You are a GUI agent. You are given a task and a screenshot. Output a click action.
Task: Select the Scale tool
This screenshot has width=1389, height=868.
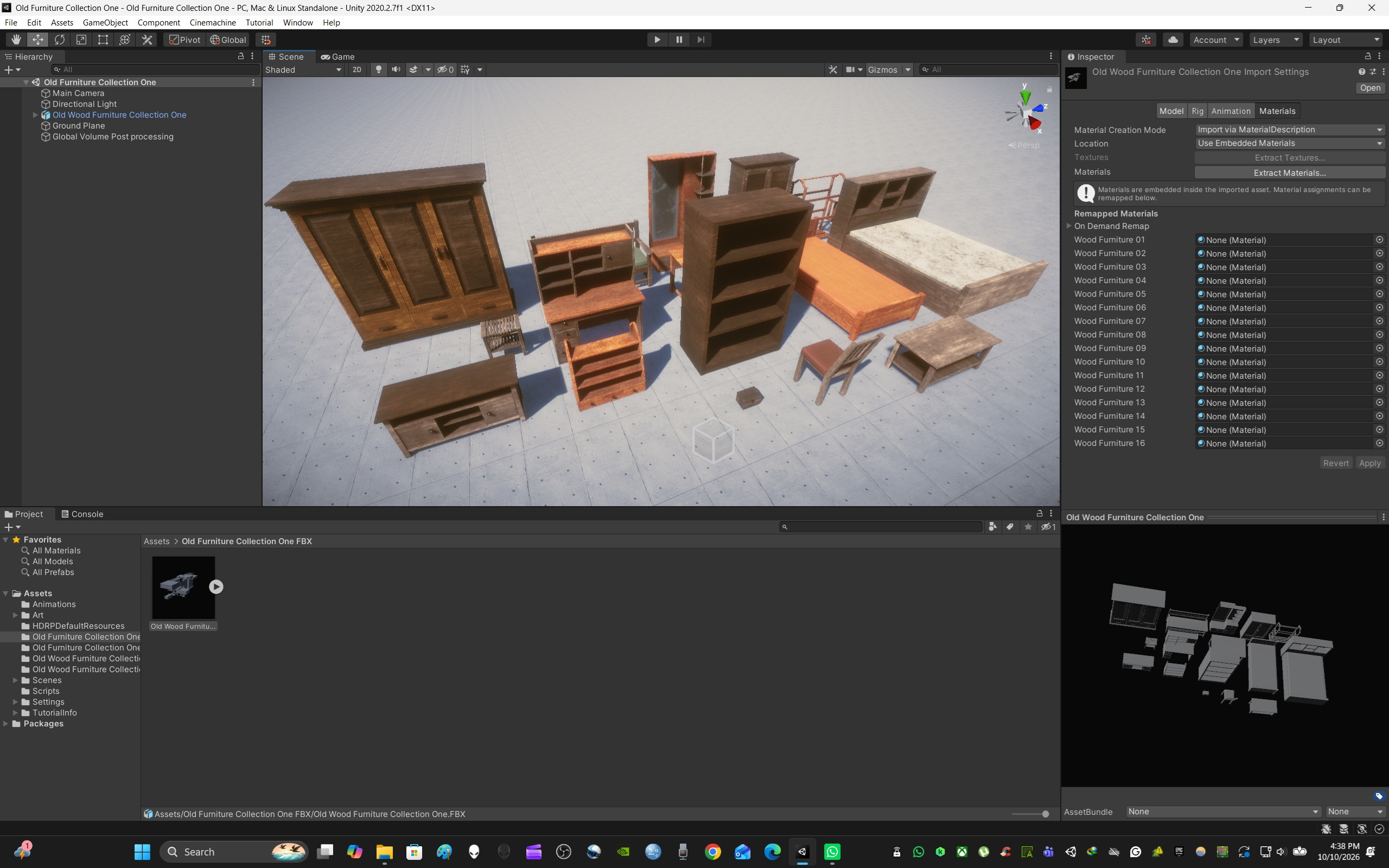coord(81,40)
